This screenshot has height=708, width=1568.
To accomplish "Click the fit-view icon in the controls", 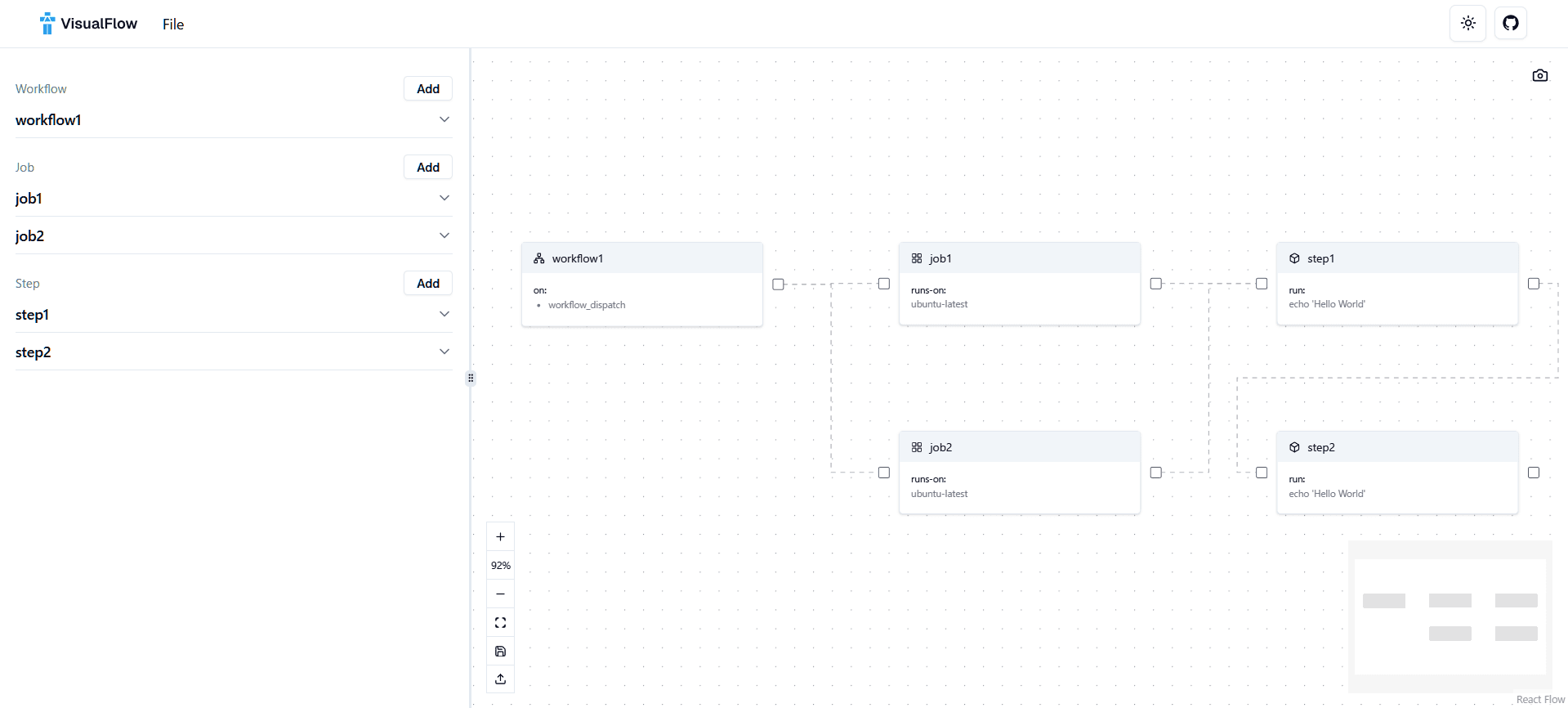I will (500, 622).
